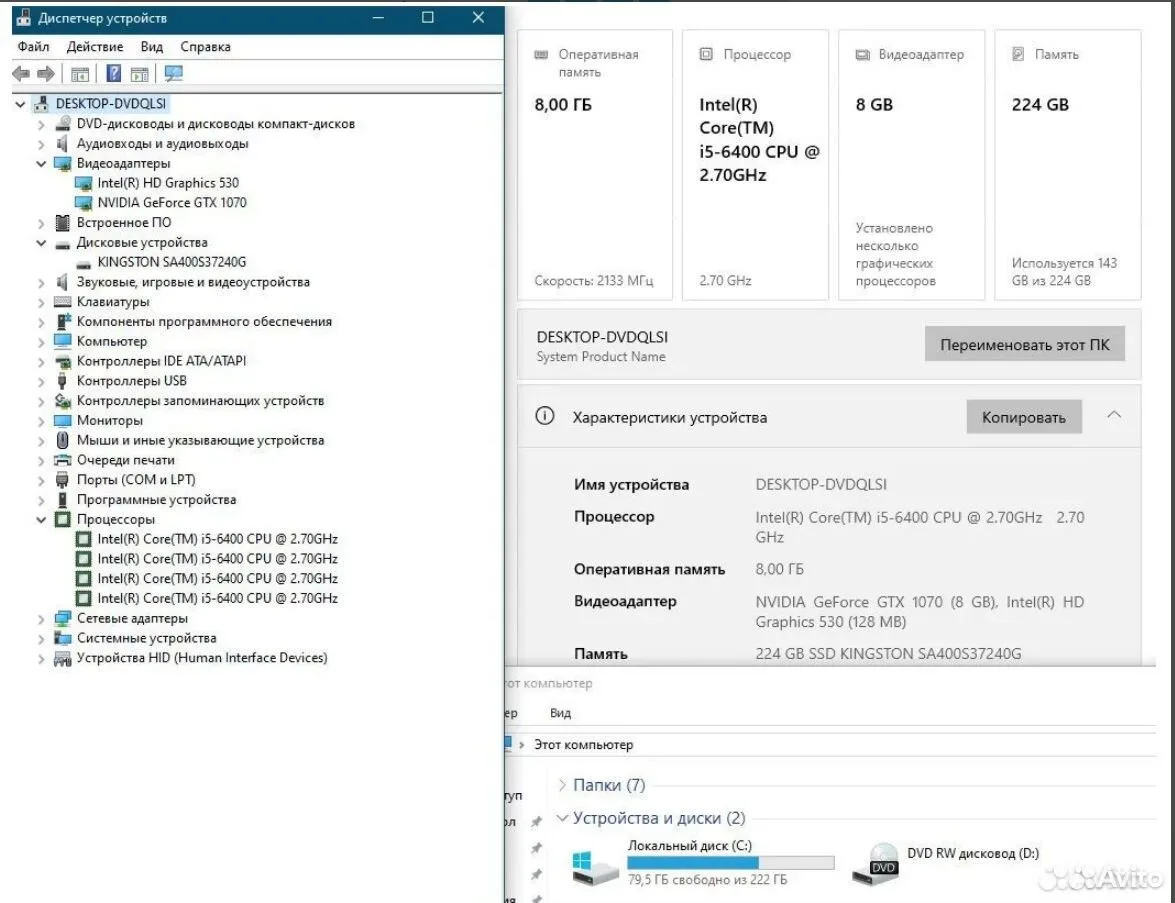Expand the Контроллеры IDE ATA/ATAPI branch
The width and height of the screenshot is (1175, 903).
coord(41,361)
